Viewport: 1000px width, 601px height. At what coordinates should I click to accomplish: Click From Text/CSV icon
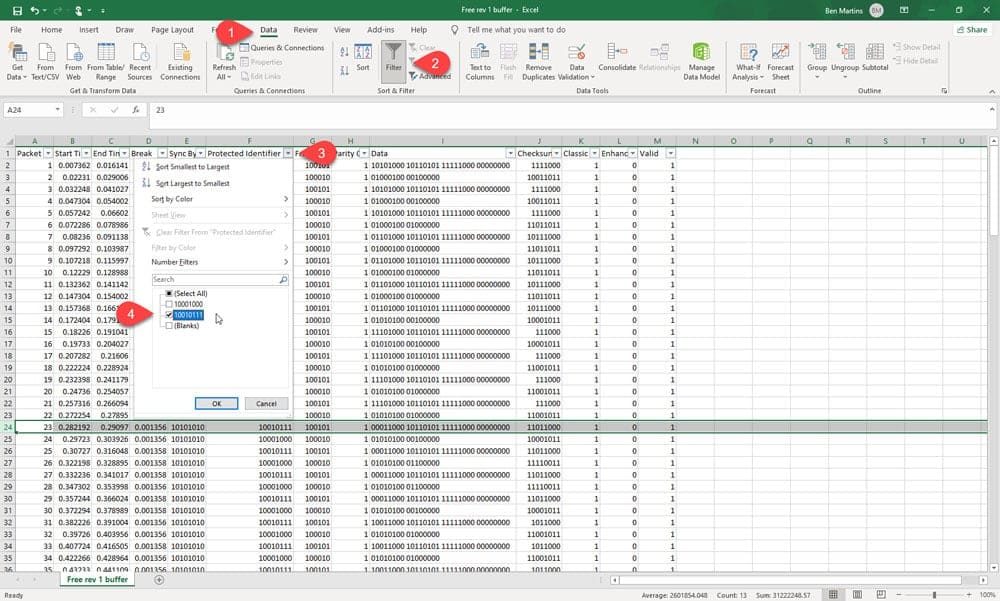45,62
